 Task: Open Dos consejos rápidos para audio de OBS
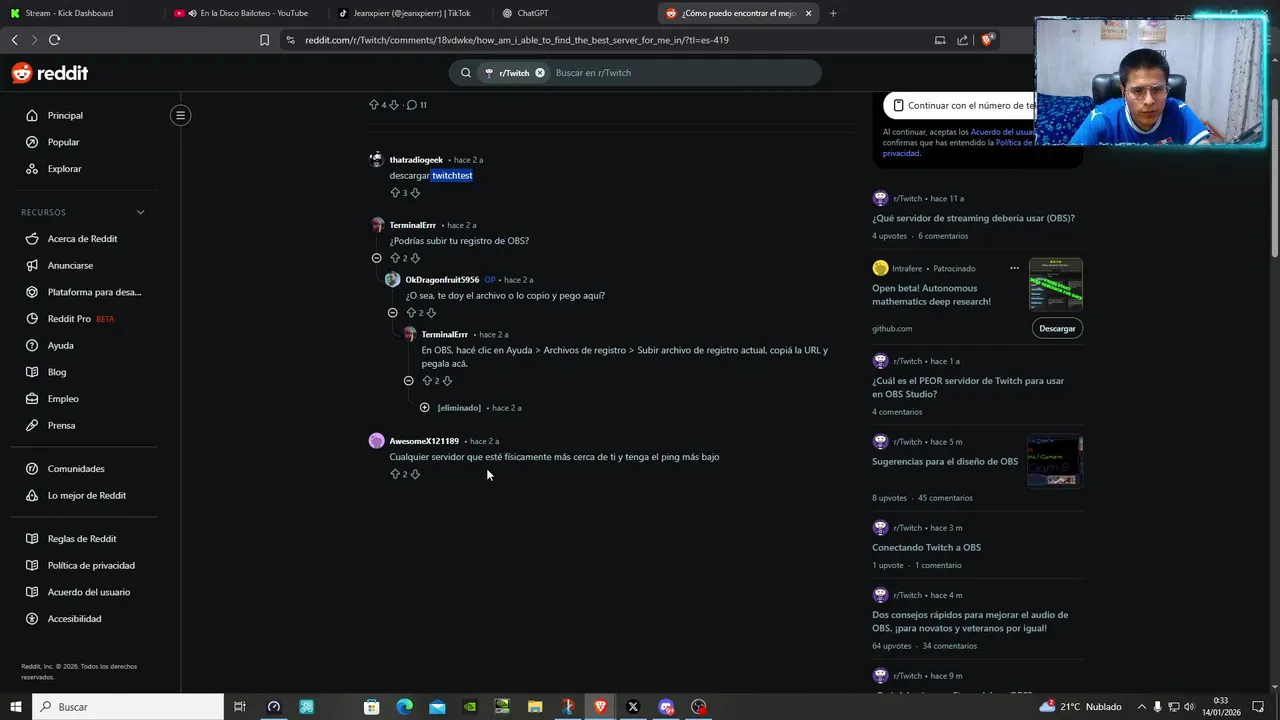pyautogui.click(x=970, y=621)
